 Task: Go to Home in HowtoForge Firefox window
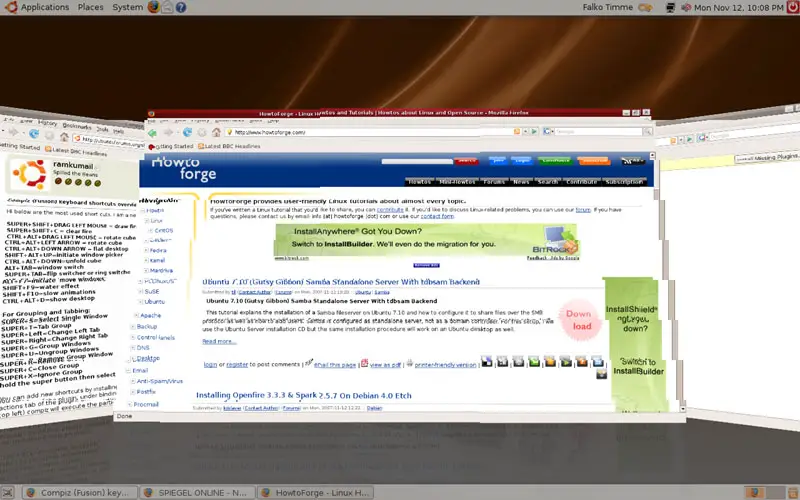pyautogui.click(x=216, y=132)
